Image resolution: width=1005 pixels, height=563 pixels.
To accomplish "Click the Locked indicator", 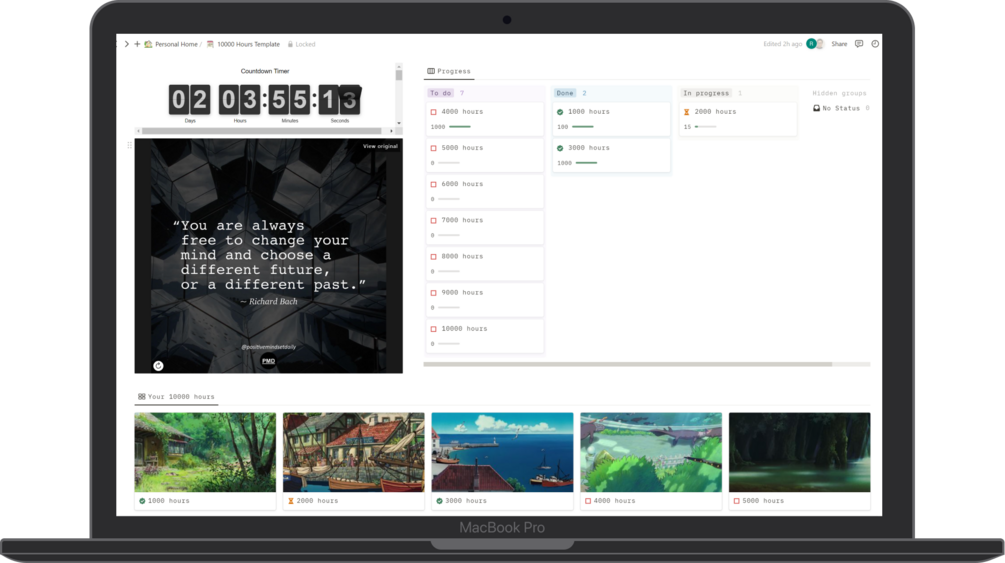I will [301, 44].
